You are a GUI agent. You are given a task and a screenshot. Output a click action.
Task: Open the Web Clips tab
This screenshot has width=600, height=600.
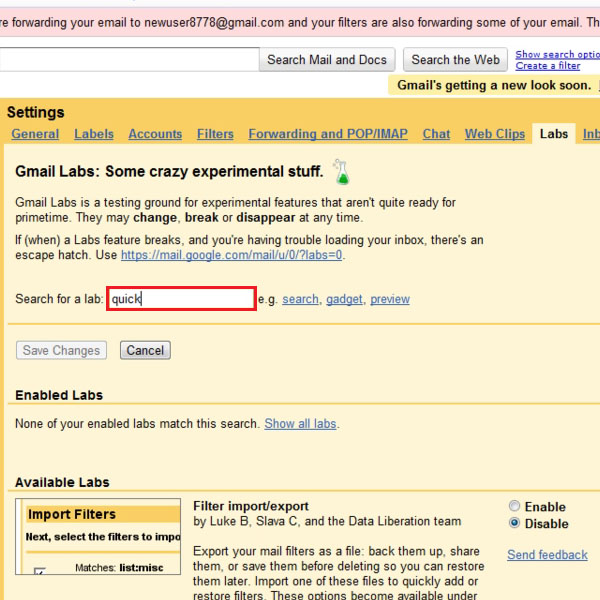point(495,134)
